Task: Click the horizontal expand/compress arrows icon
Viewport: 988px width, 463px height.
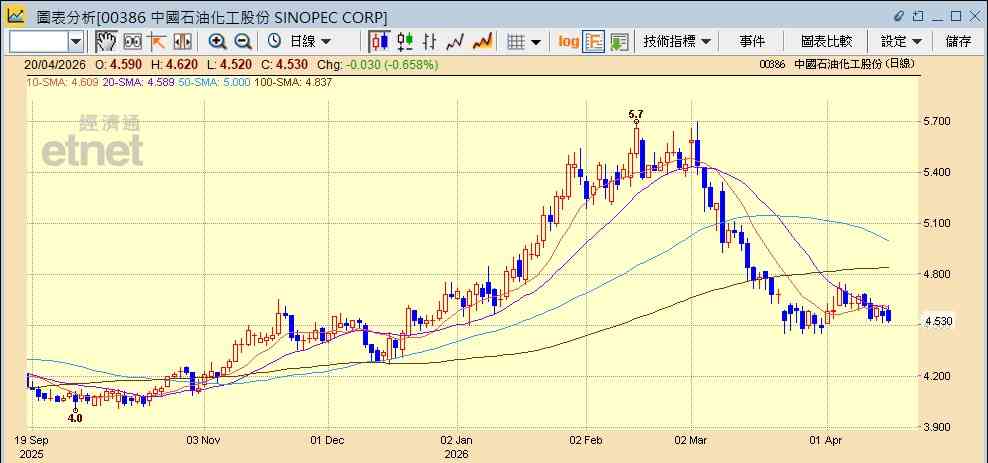Action: pos(182,42)
